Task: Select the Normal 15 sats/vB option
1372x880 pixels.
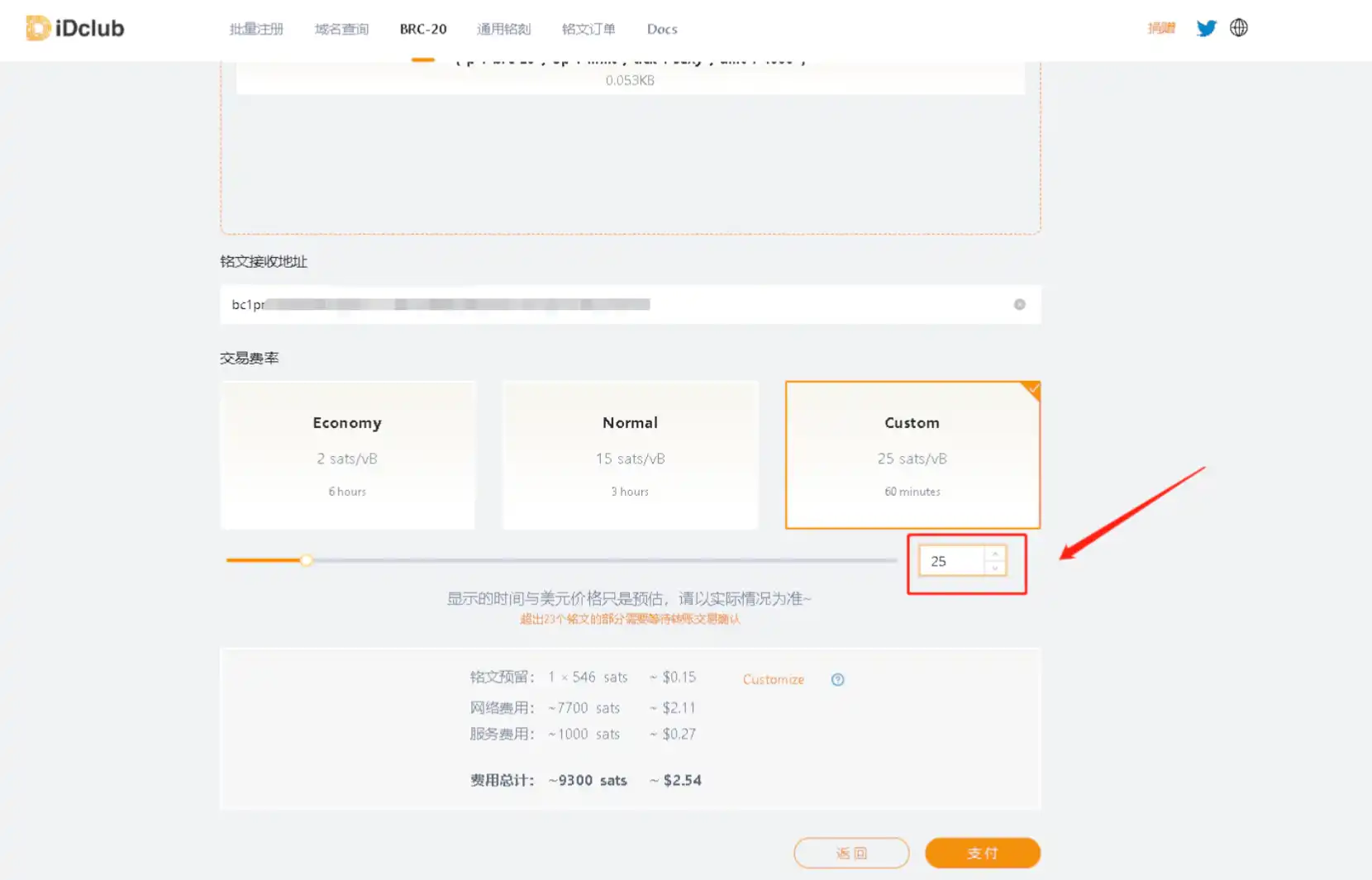Action: [630, 454]
